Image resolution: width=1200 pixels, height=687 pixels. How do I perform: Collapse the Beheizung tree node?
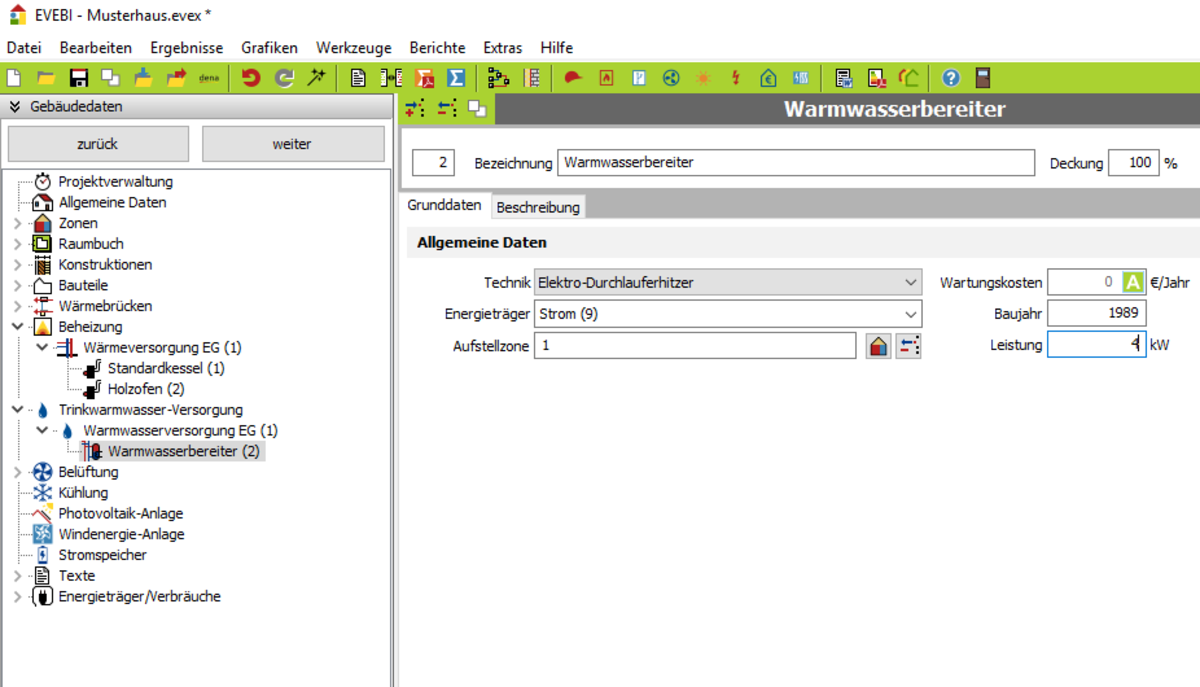pos(17,327)
